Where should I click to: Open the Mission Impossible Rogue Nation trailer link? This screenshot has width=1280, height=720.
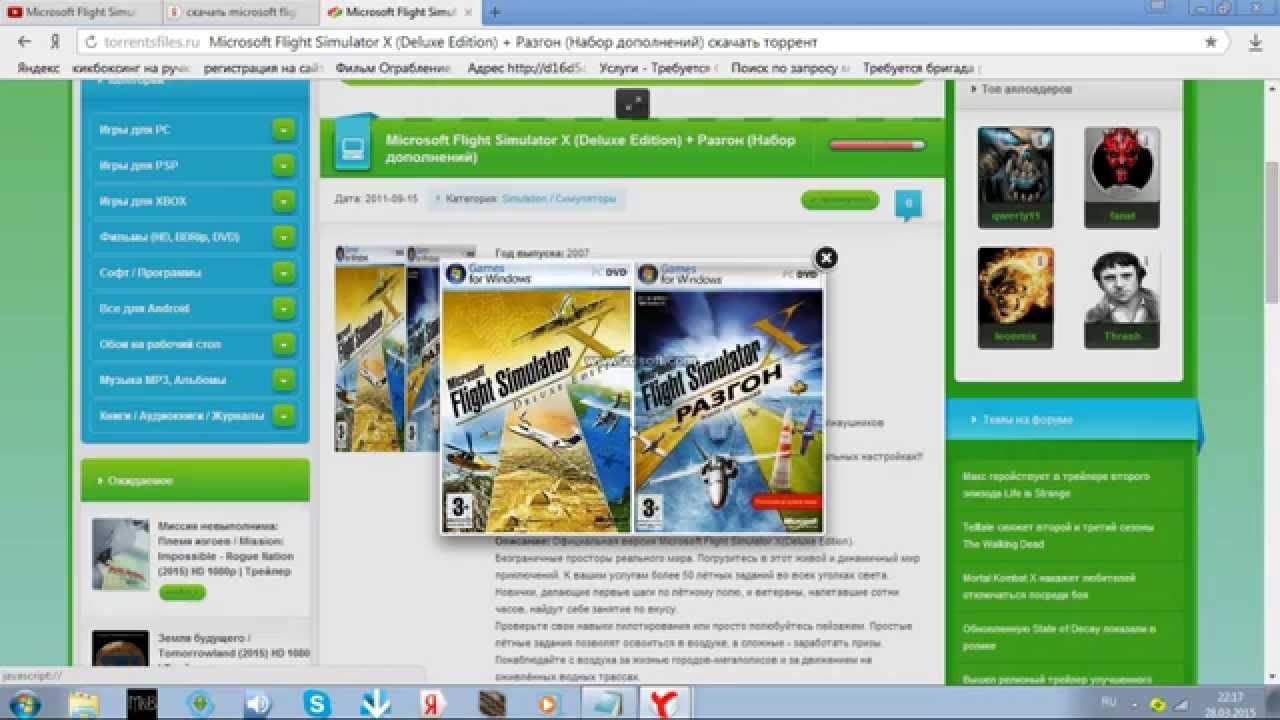pos(226,549)
